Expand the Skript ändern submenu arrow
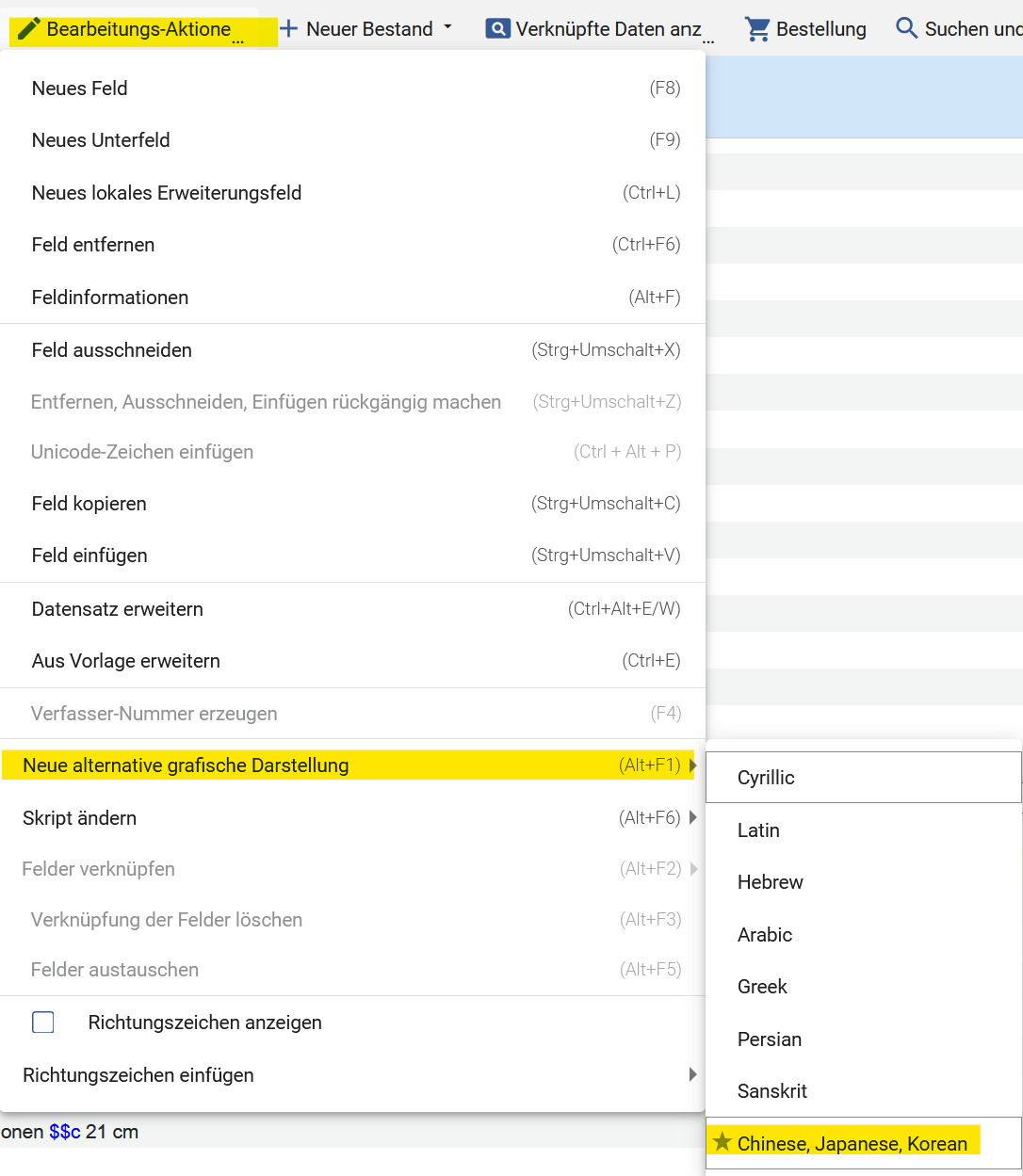The image size is (1023, 1176). pos(693,817)
